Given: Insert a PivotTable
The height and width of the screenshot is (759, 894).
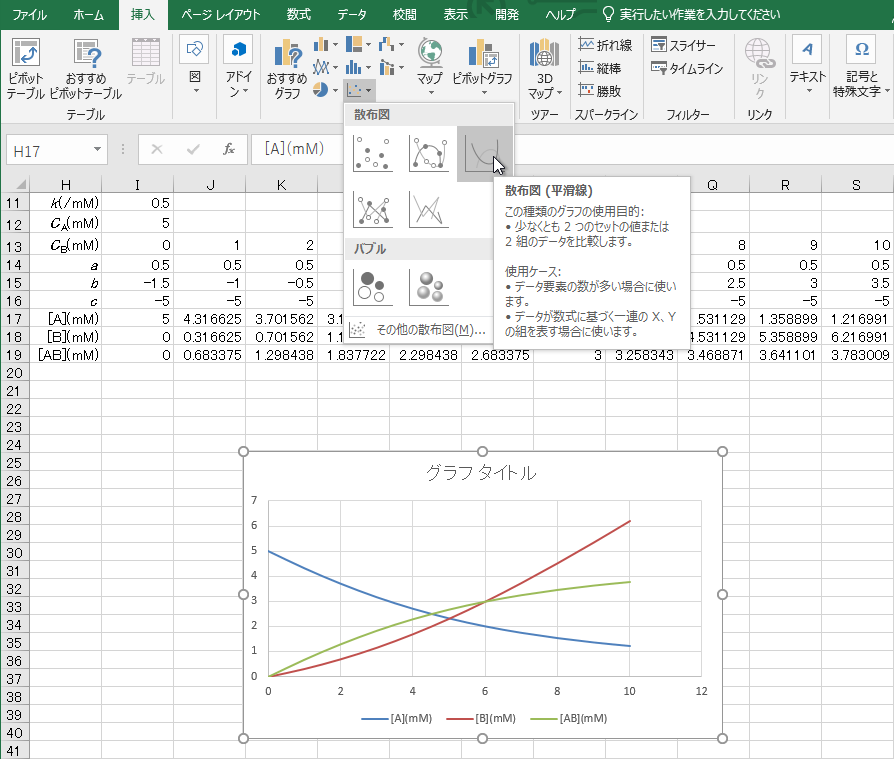Looking at the screenshot, I should tap(26, 69).
